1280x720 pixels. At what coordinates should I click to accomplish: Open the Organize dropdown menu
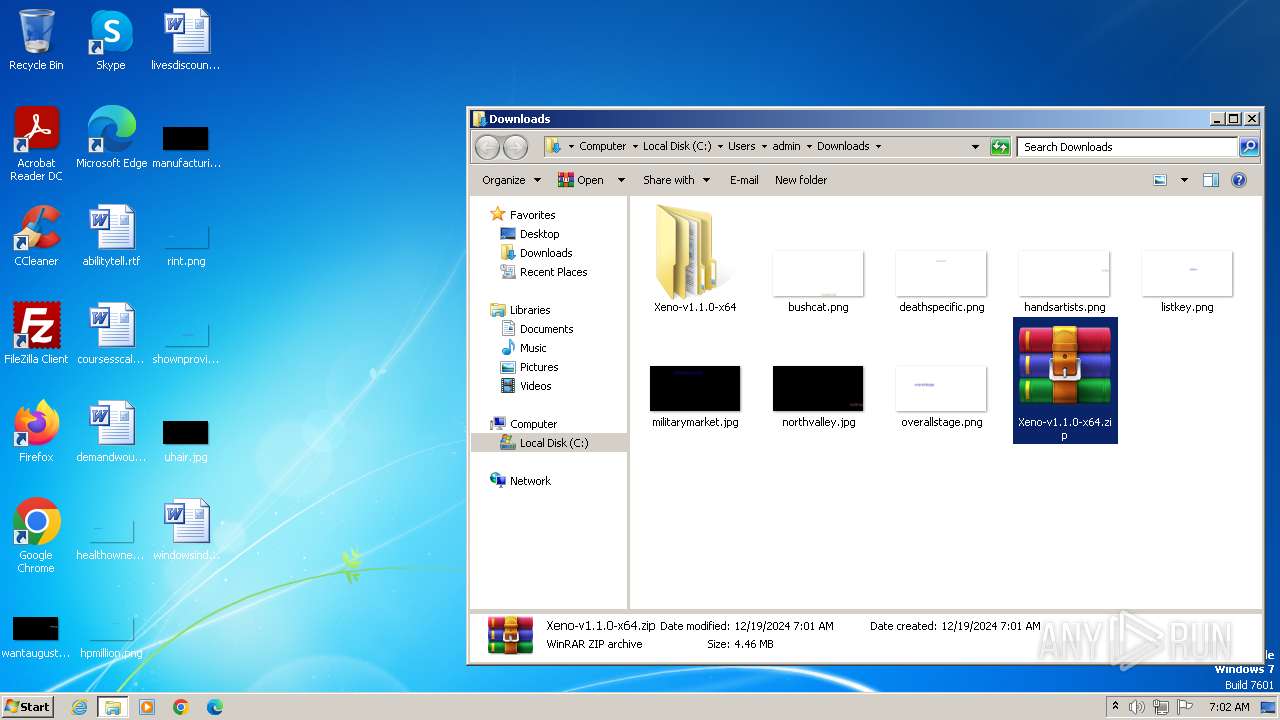511,180
